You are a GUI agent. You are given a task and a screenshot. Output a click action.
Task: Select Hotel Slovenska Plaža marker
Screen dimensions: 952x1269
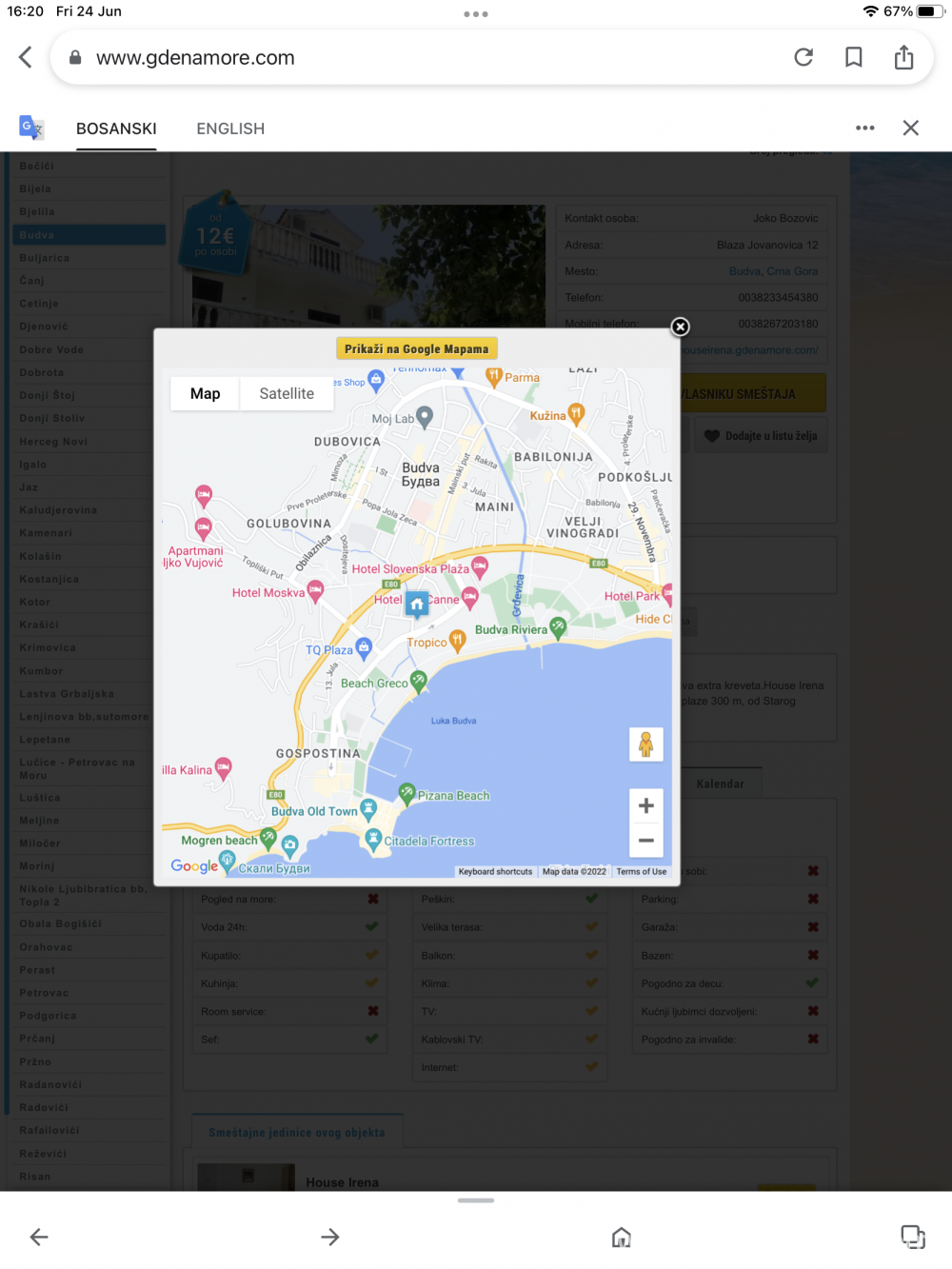pos(481,567)
